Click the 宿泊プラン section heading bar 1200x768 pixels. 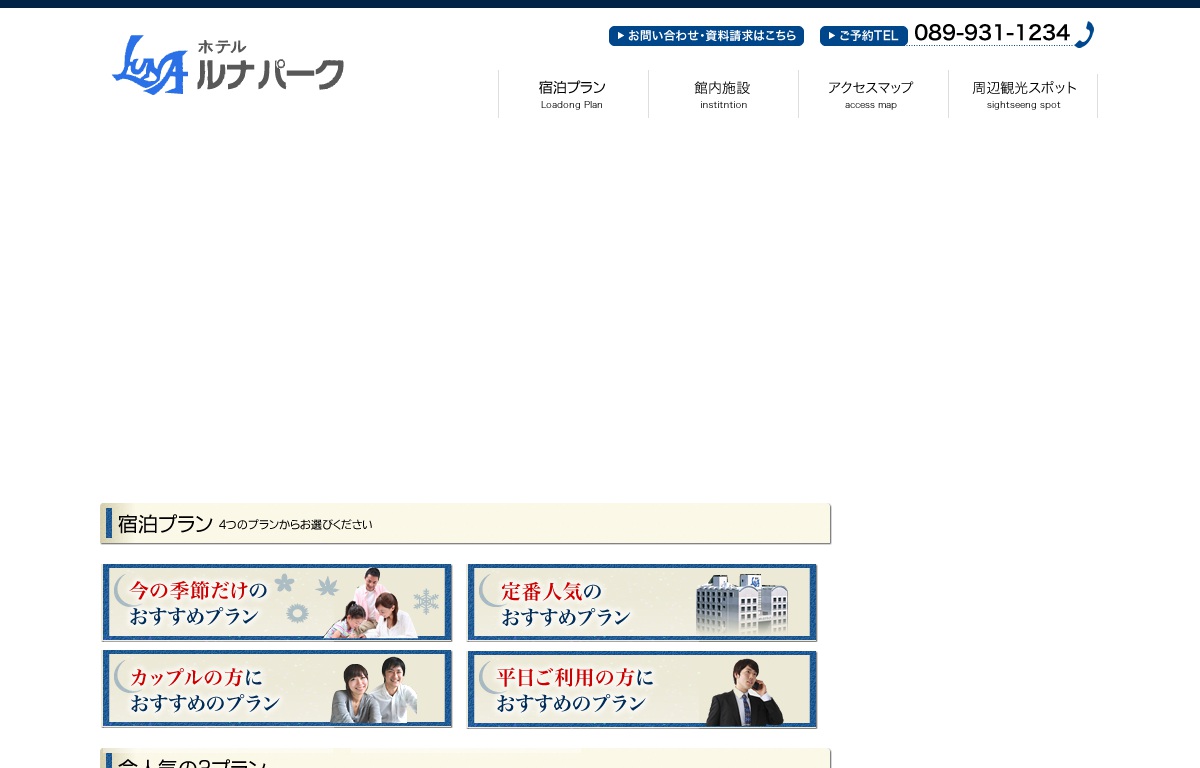tap(466, 524)
